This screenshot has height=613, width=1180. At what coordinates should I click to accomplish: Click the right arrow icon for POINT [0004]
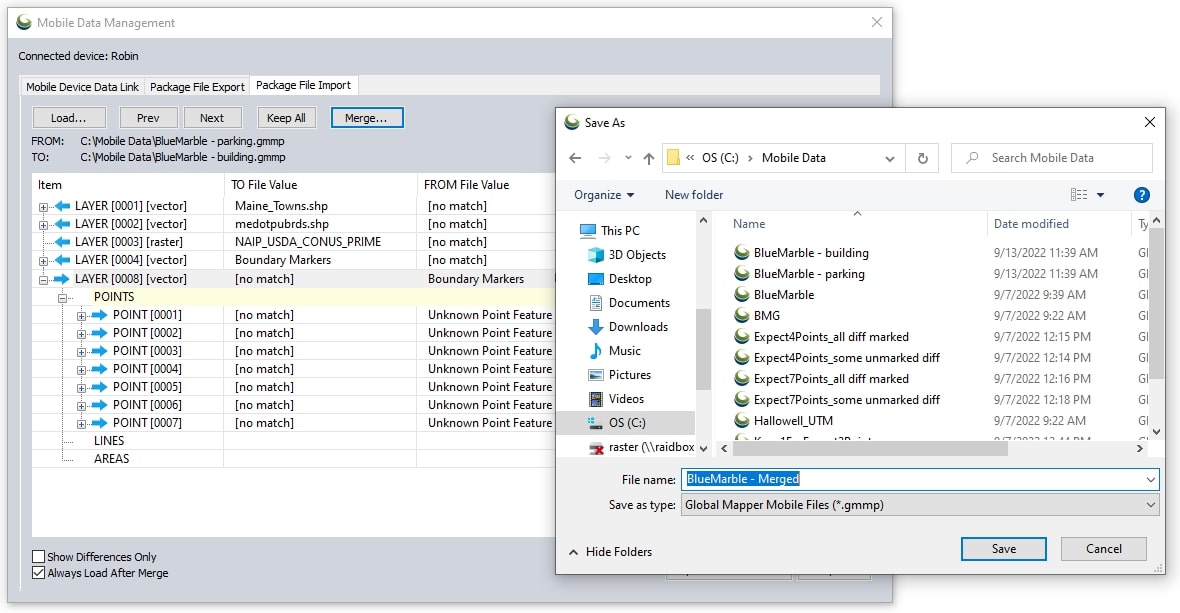click(x=99, y=369)
